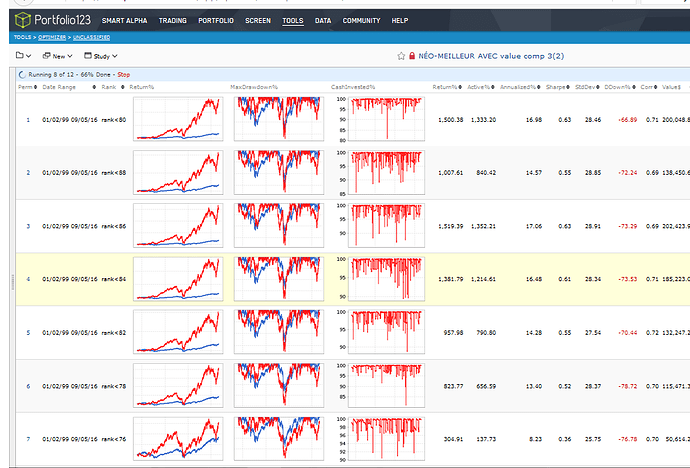This screenshot has height=468, width=690.
Task: Click the annualized value 17.06
Action: click(533, 226)
